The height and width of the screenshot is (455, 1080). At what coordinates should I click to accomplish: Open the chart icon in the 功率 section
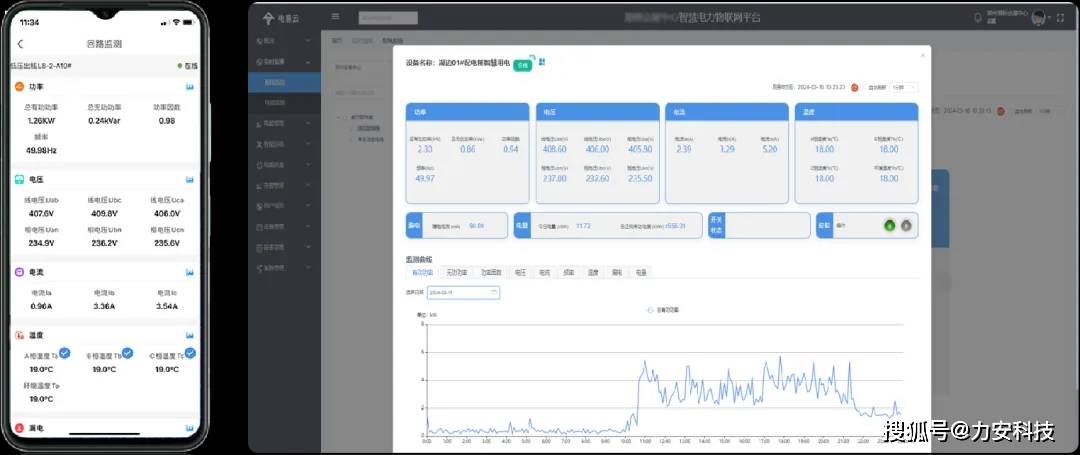[189, 87]
